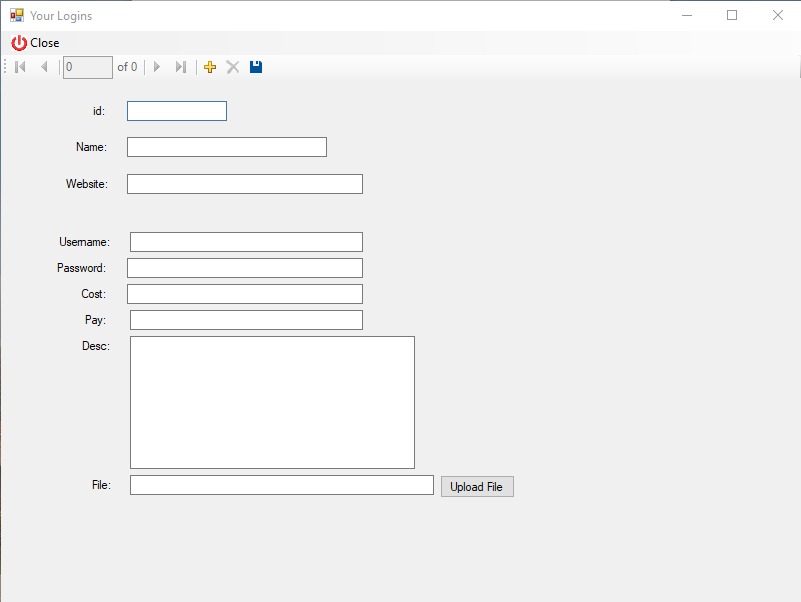Click the Upload File button
The width and height of the screenshot is (801, 602).
pyautogui.click(x=477, y=487)
